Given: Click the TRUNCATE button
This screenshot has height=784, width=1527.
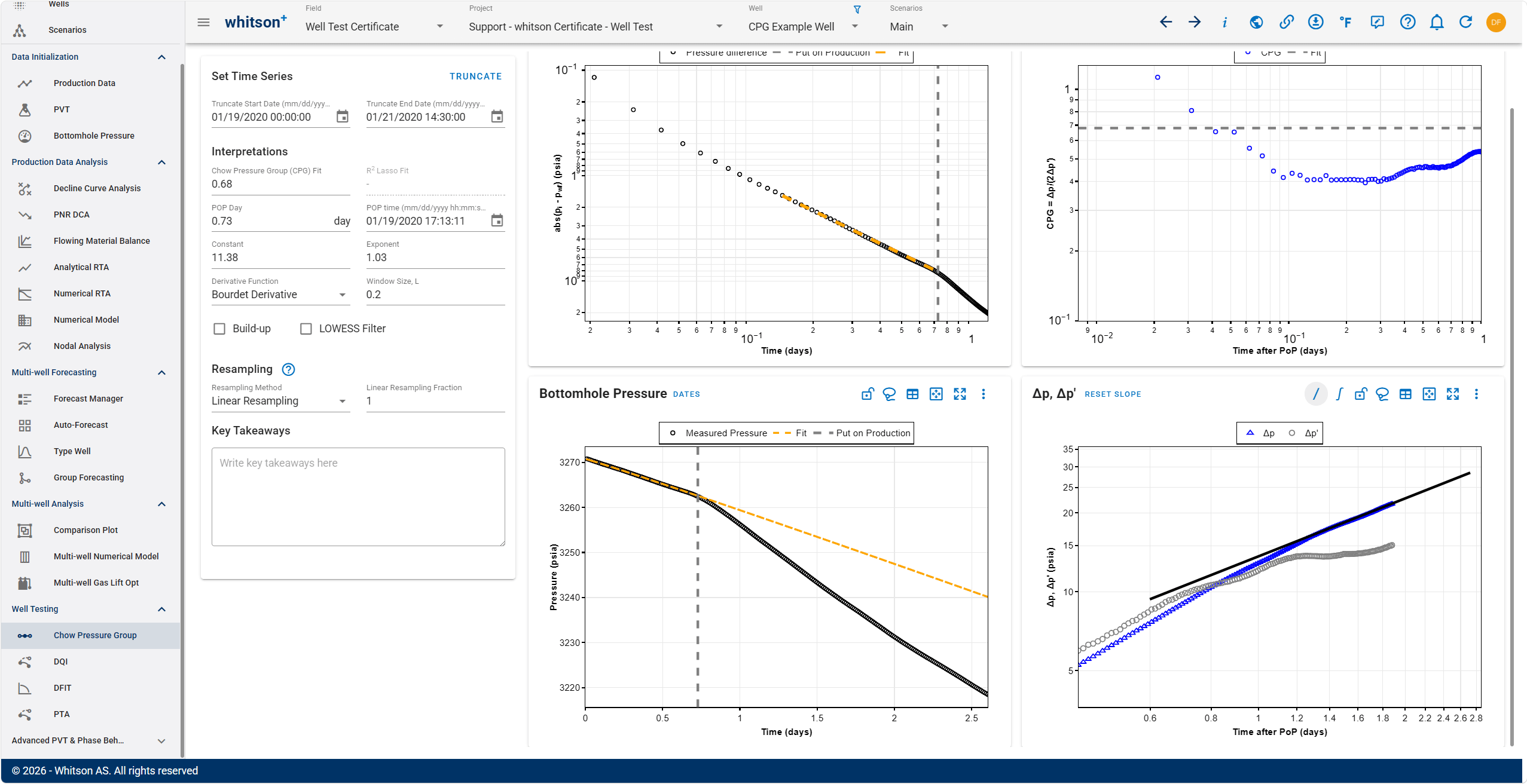Looking at the screenshot, I should 475,76.
